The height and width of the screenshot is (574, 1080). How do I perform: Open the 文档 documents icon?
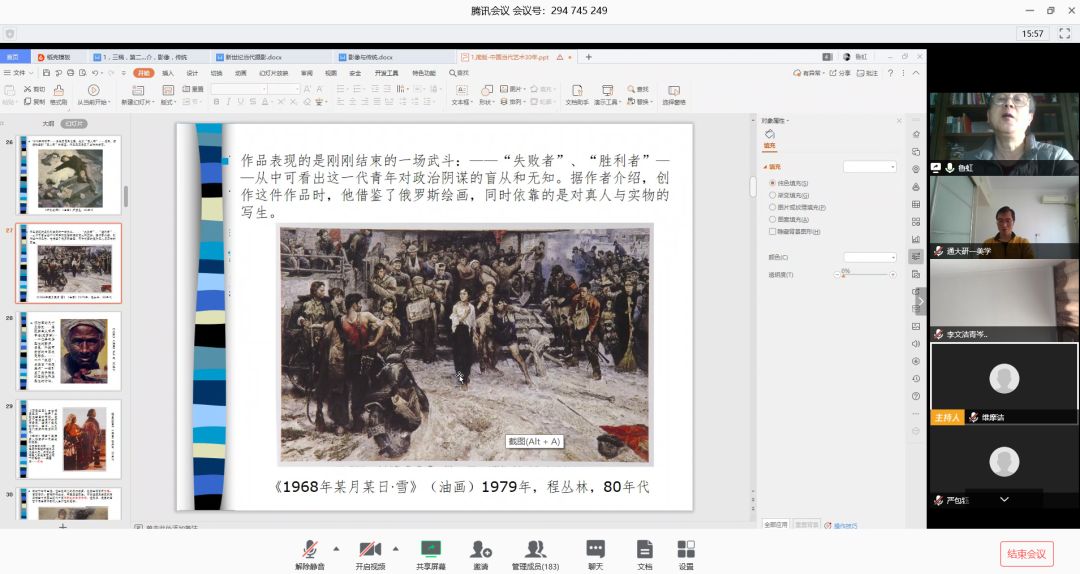point(645,550)
